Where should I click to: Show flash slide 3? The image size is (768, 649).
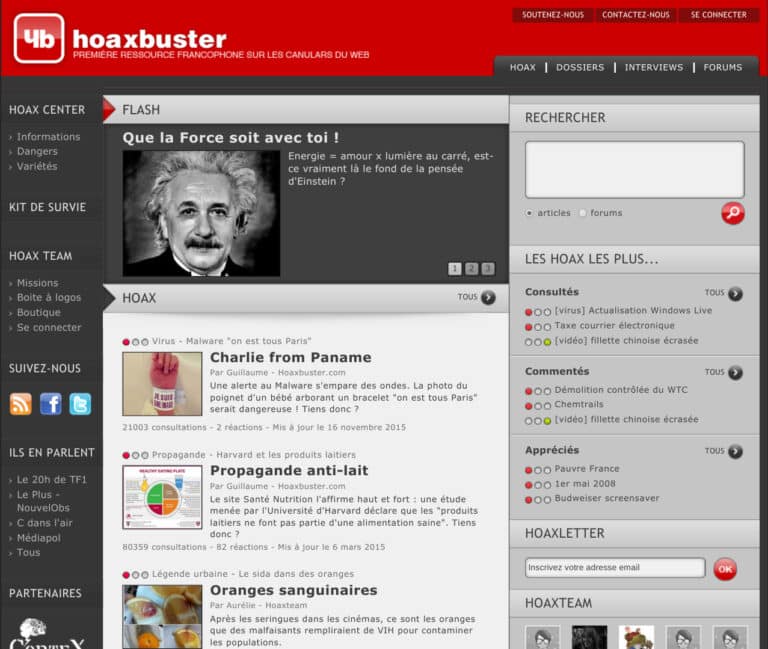coord(488,268)
